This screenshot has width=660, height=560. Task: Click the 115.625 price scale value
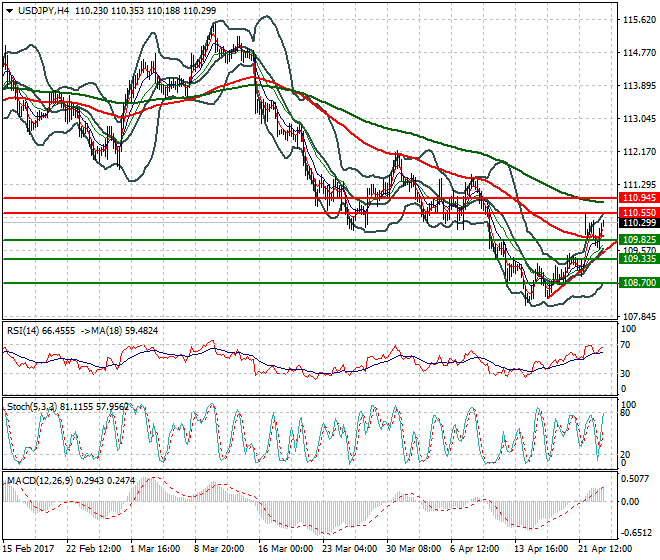pos(637,20)
